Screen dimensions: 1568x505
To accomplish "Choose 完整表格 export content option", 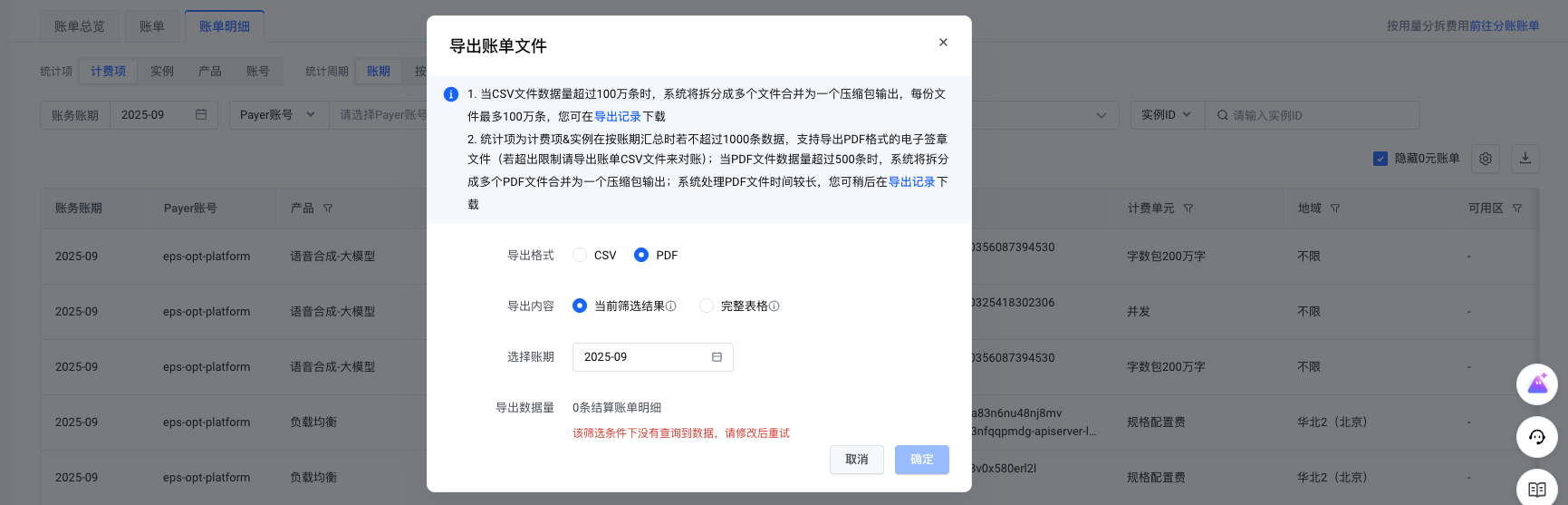I will pos(707,306).
